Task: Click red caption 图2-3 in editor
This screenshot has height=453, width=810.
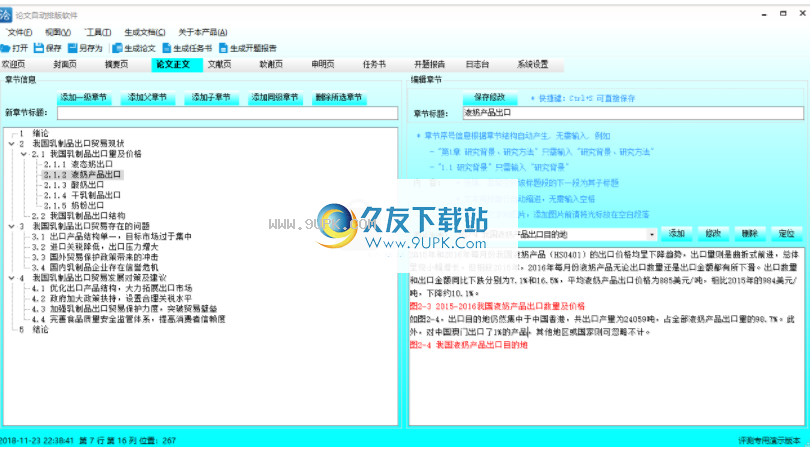Action: pyautogui.click(x=497, y=306)
